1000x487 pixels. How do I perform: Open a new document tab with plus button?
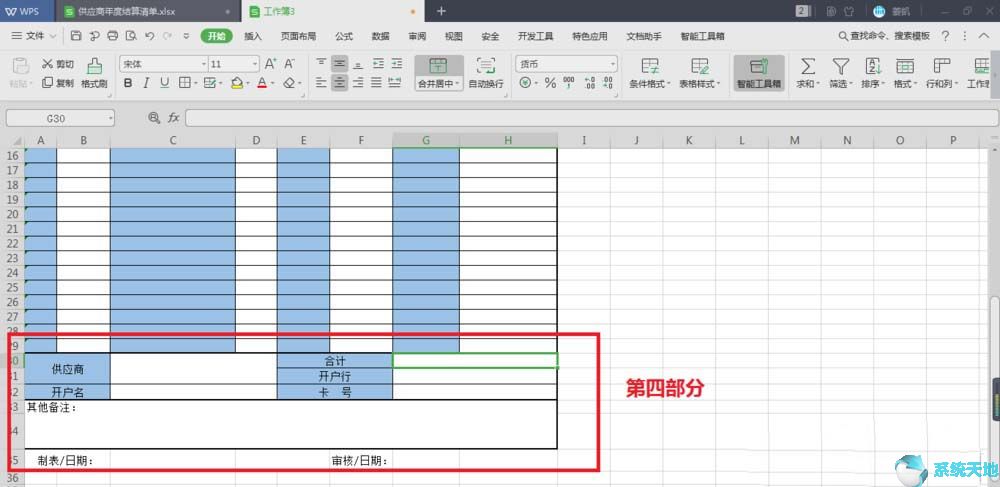pos(441,11)
